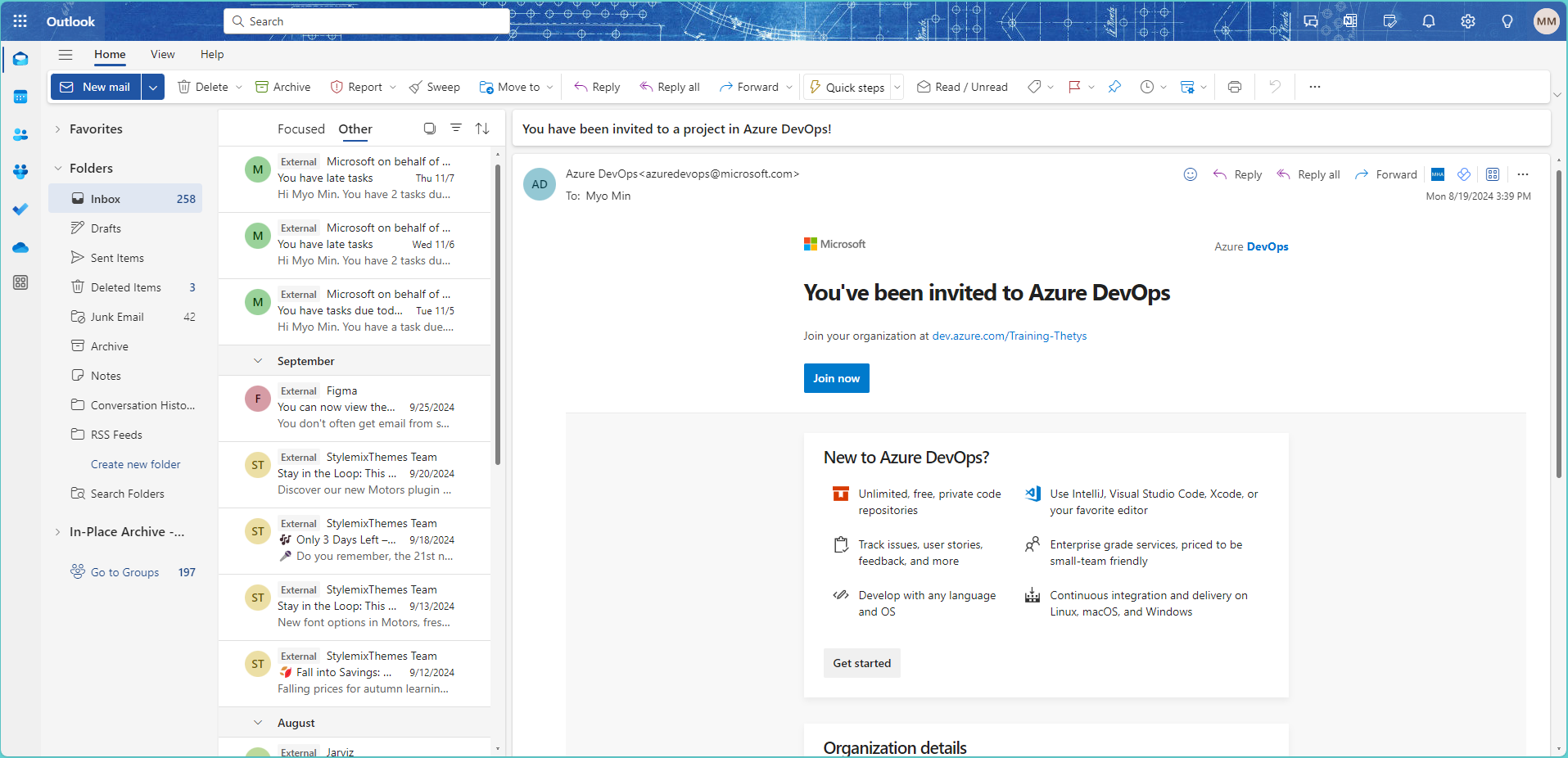Toggle Read / Unread on the message

click(x=962, y=87)
